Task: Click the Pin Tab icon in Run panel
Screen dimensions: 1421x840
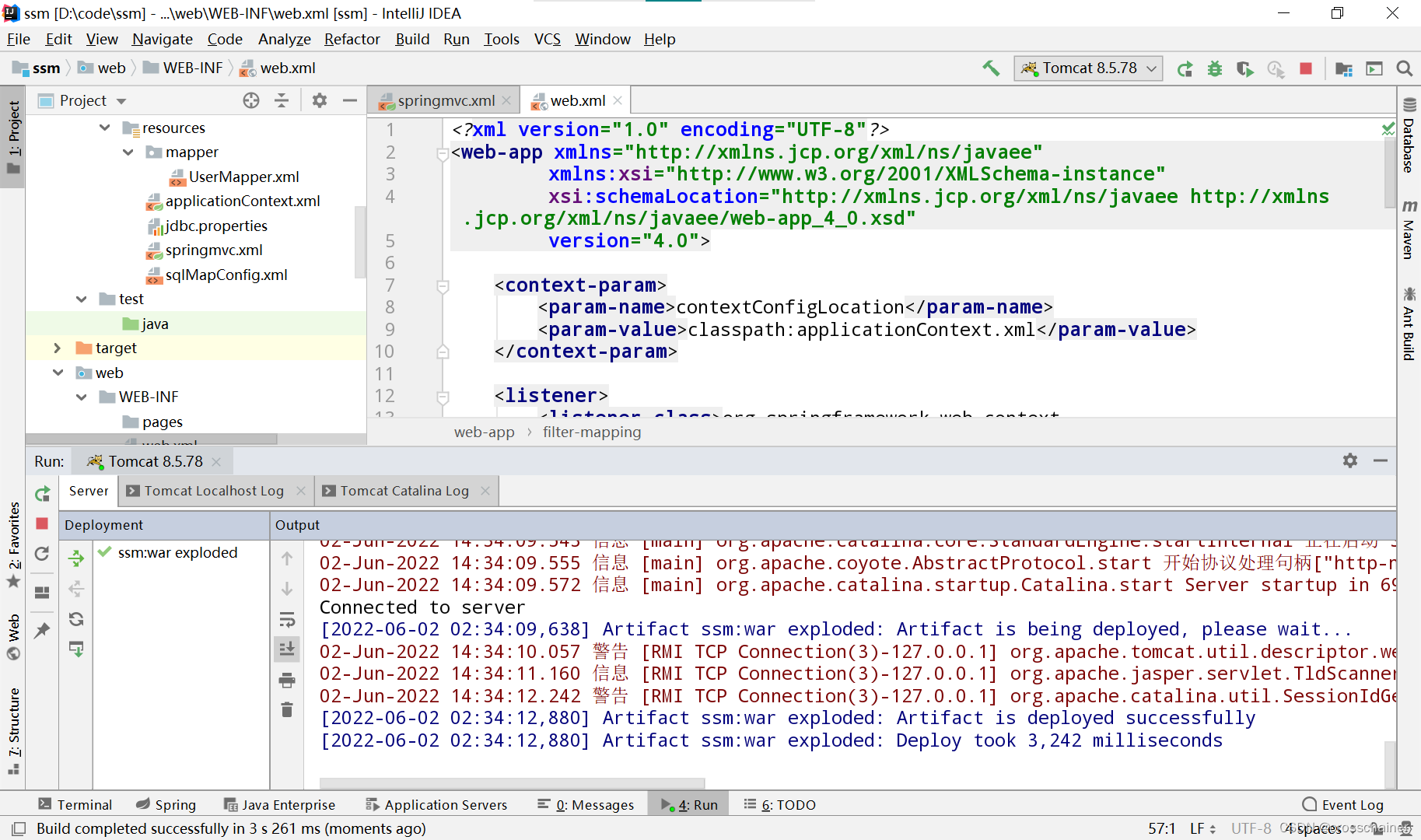Action: tap(43, 630)
